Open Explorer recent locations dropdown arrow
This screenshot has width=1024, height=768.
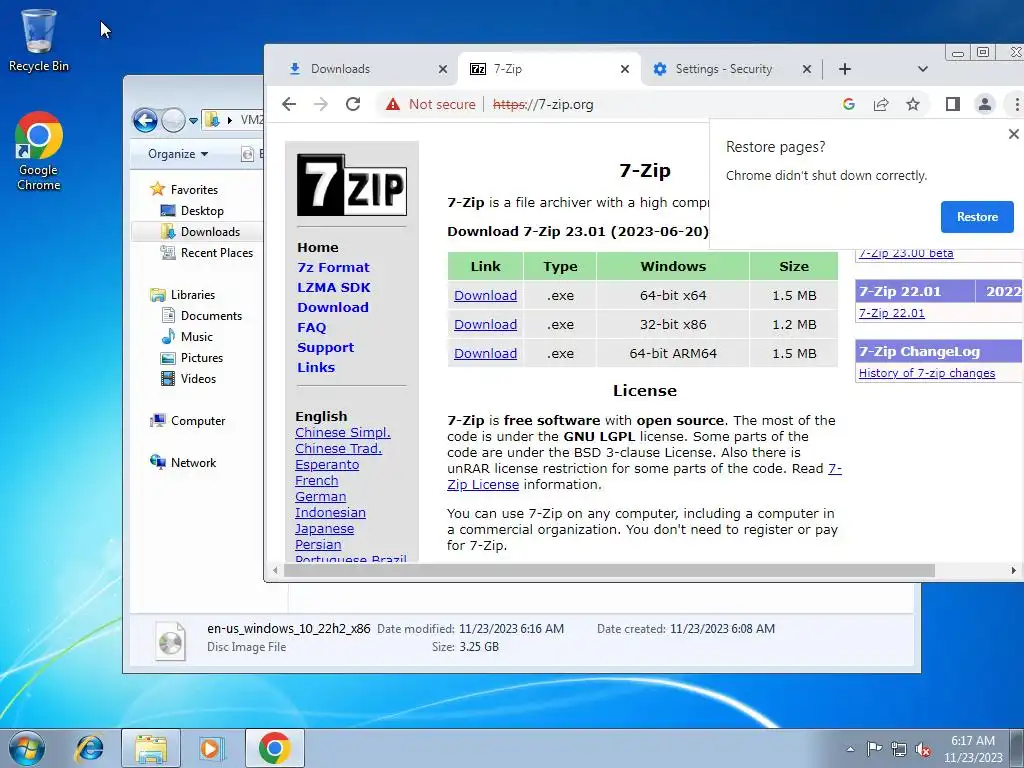pos(193,121)
